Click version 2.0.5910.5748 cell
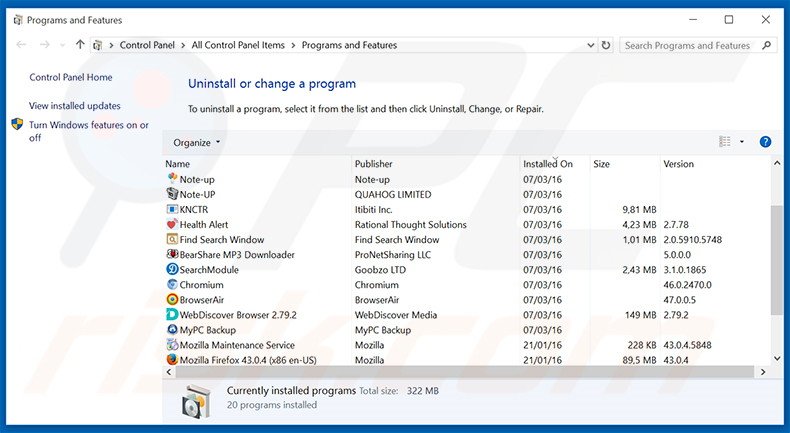Screen dimensions: 790x433 point(692,239)
